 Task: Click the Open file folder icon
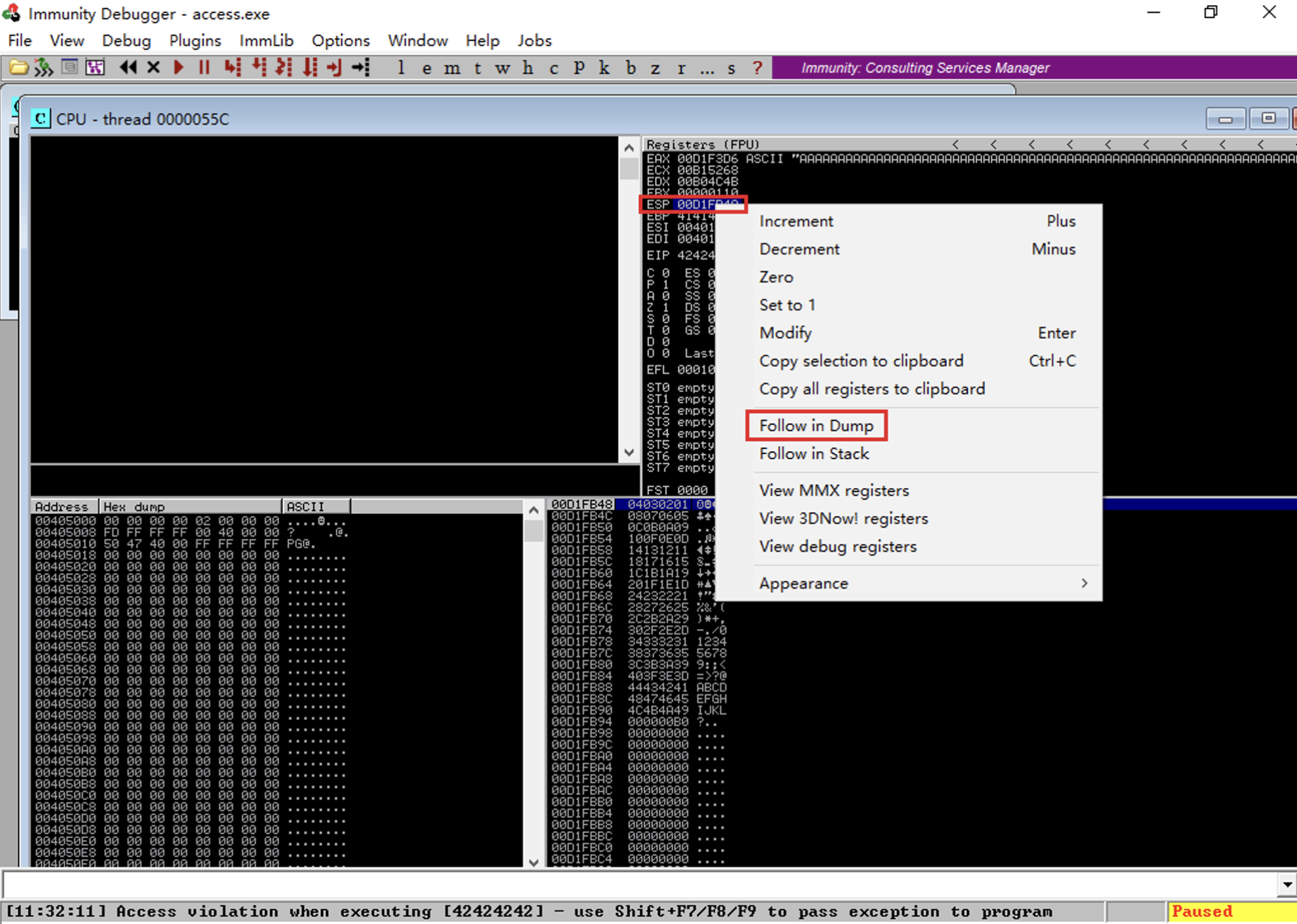pos(18,68)
